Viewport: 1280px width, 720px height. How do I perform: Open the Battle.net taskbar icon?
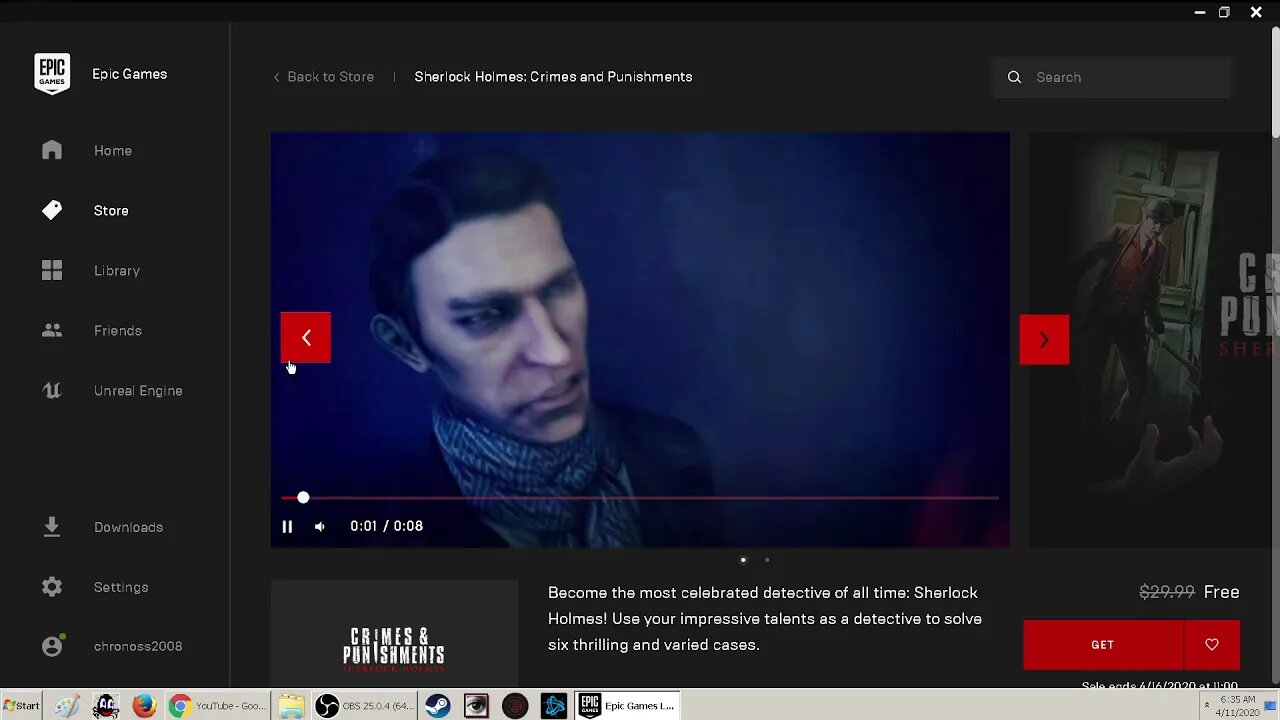554,706
